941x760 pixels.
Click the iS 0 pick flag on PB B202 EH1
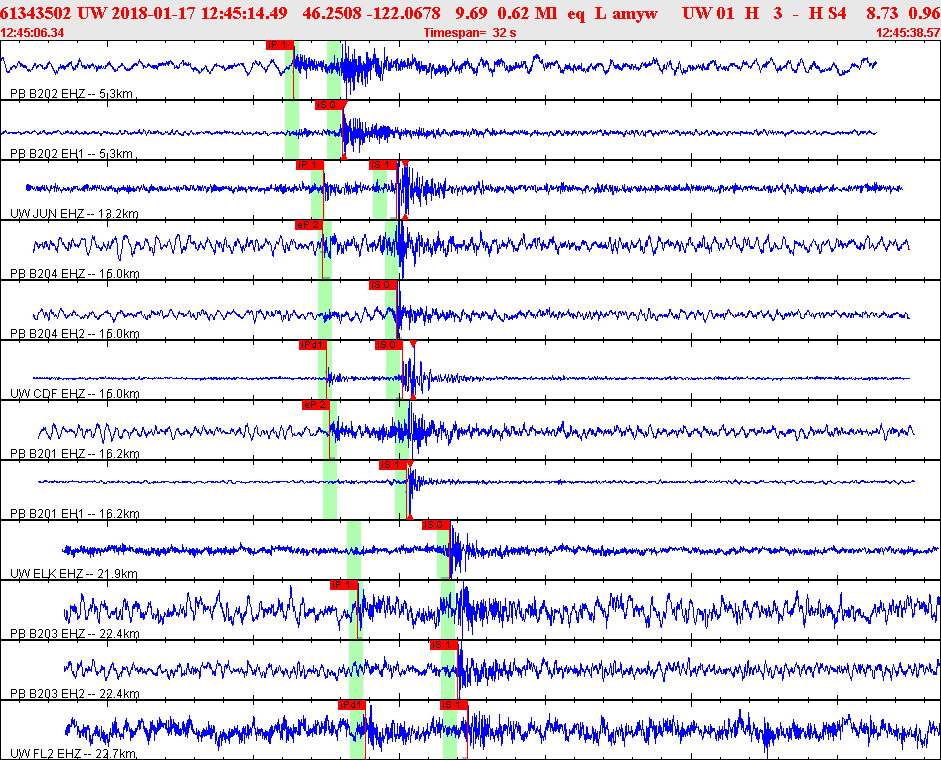click(x=329, y=105)
